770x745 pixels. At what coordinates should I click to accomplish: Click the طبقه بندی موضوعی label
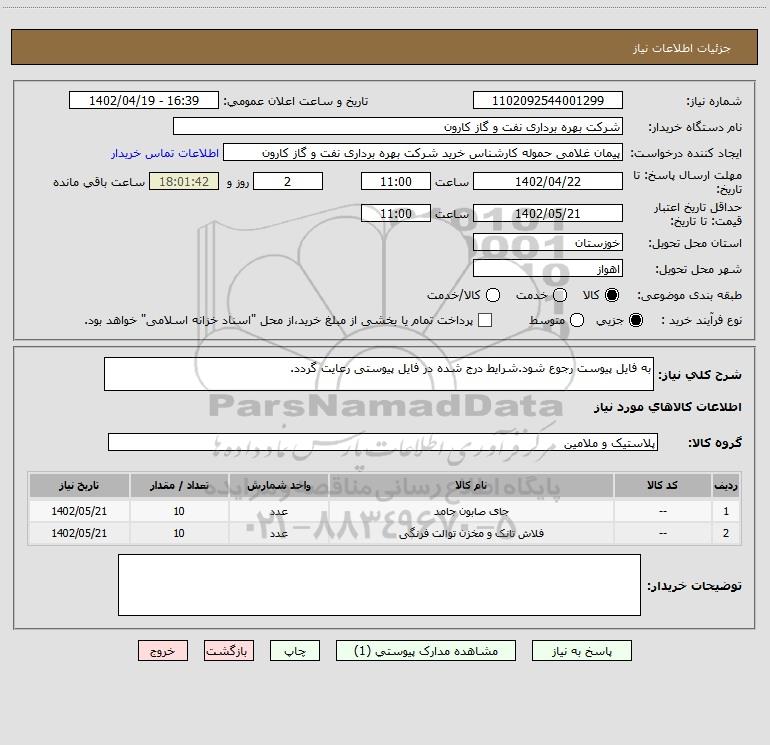[689, 296]
